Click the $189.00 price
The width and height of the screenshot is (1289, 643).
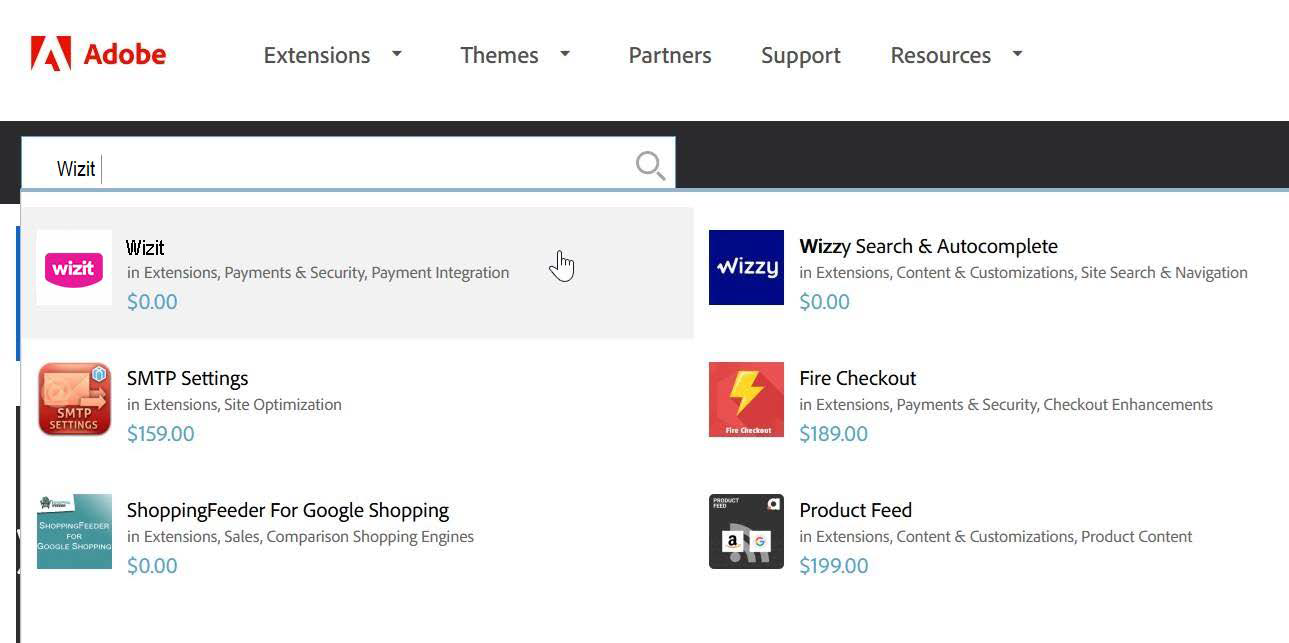[x=834, y=433]
